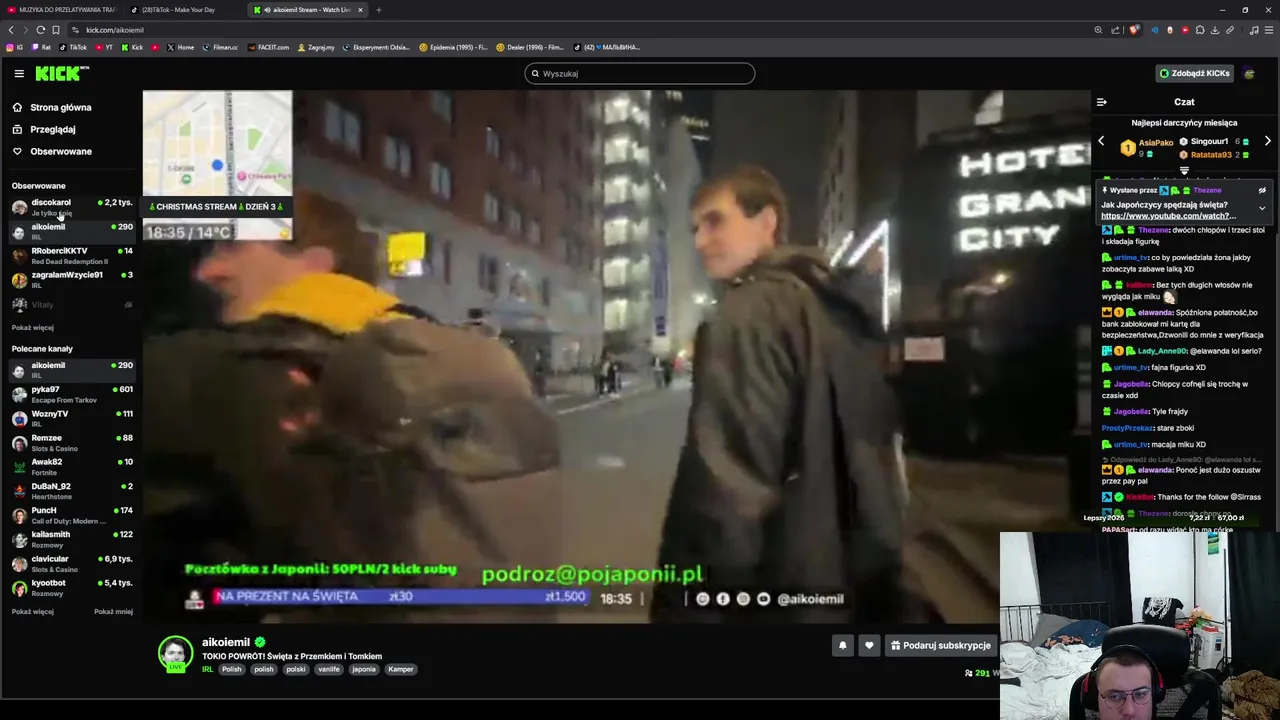Open clavicular recommended channel
Screen dimensions: 1280x720
70,563
